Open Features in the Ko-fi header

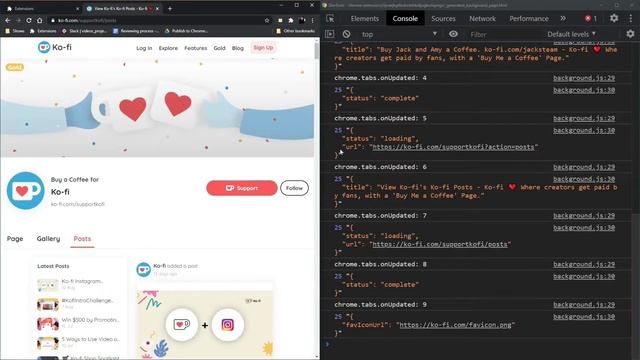196,48
